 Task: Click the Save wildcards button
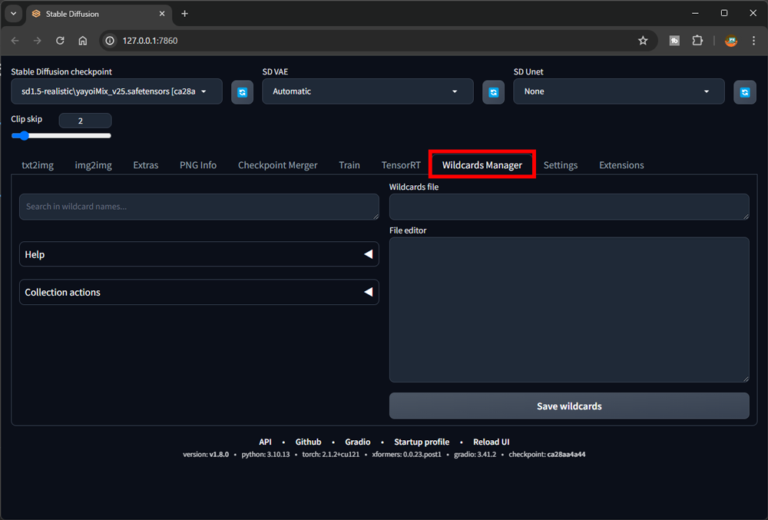569,406
